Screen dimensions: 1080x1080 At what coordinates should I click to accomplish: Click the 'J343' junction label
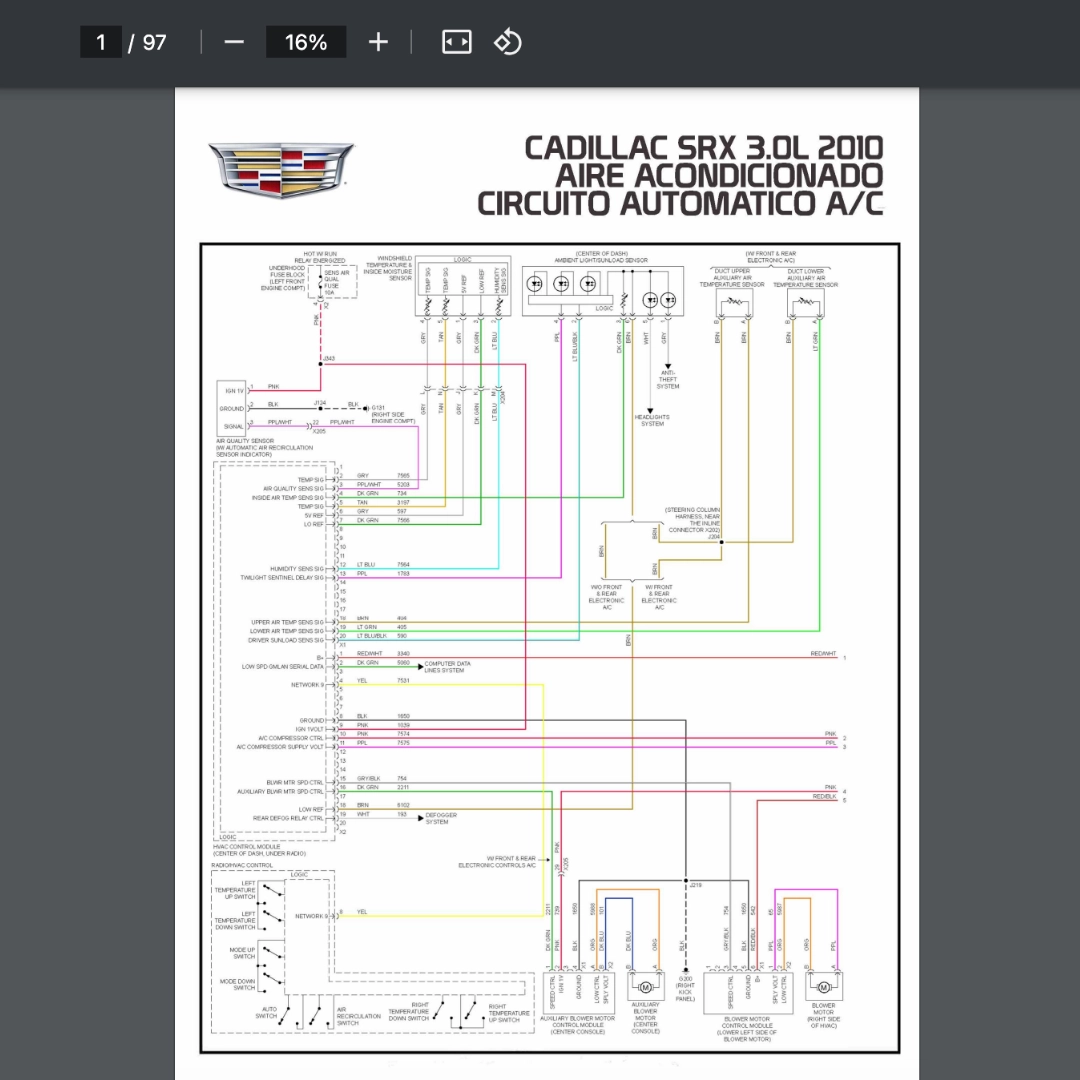click(x=329, y=358)
